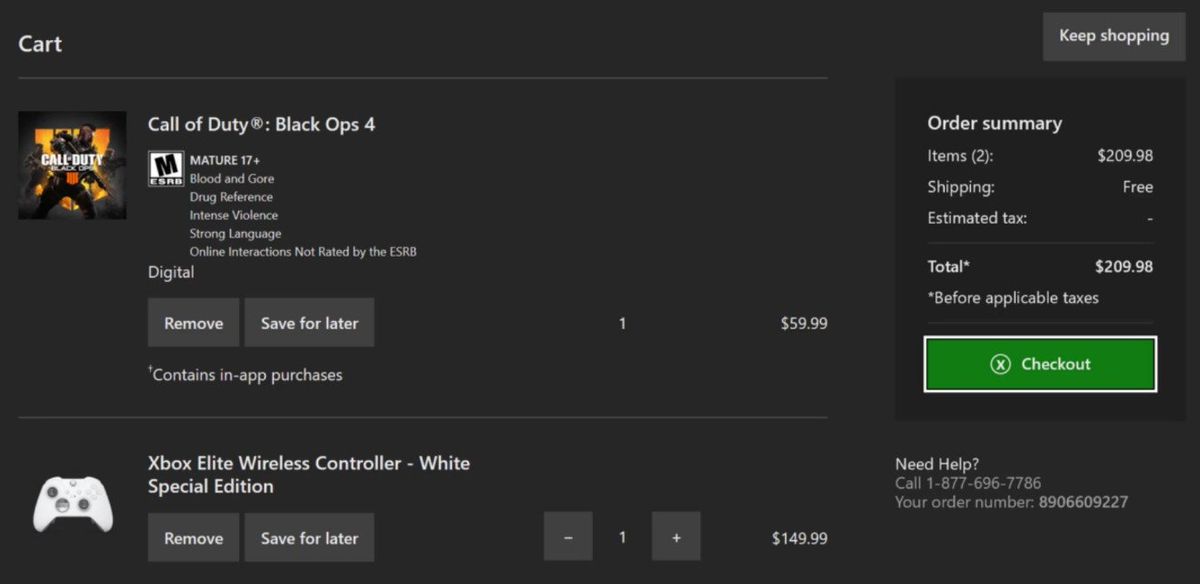
Task: Click Keep shopping
Action: 1113,36
